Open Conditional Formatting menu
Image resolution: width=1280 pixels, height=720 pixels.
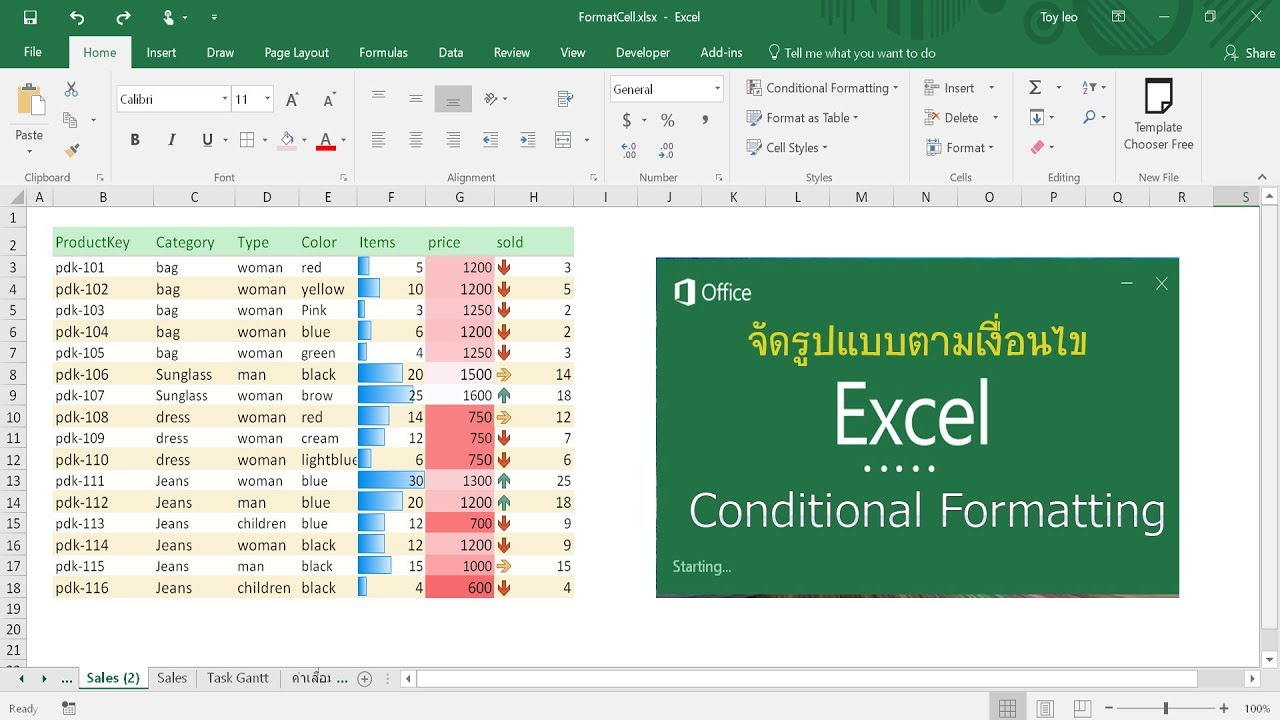coord(822,88)
